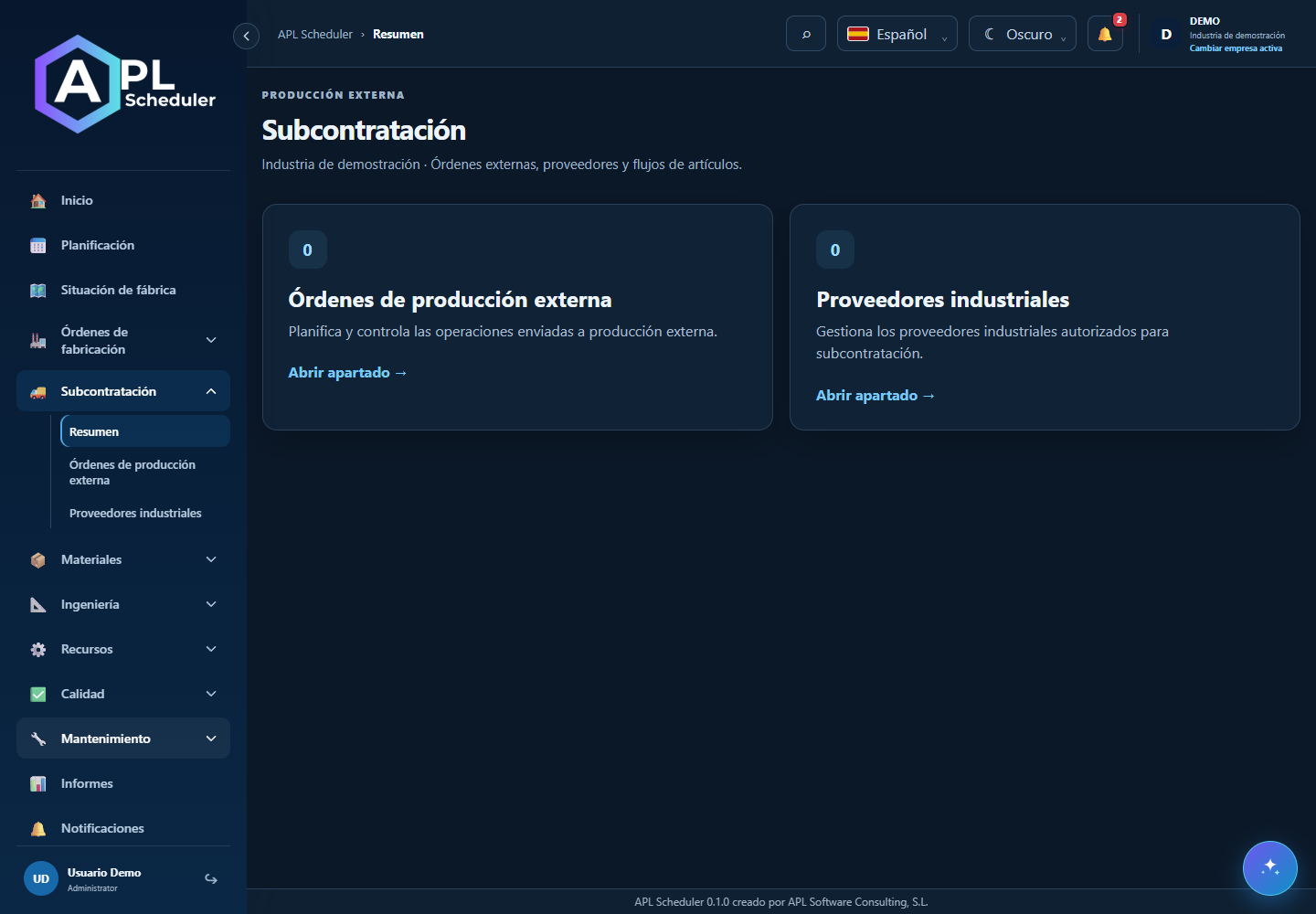This screenshot has width=1316, height=914.
Task: Click the Inicio house icon
Action: point(38,201)
